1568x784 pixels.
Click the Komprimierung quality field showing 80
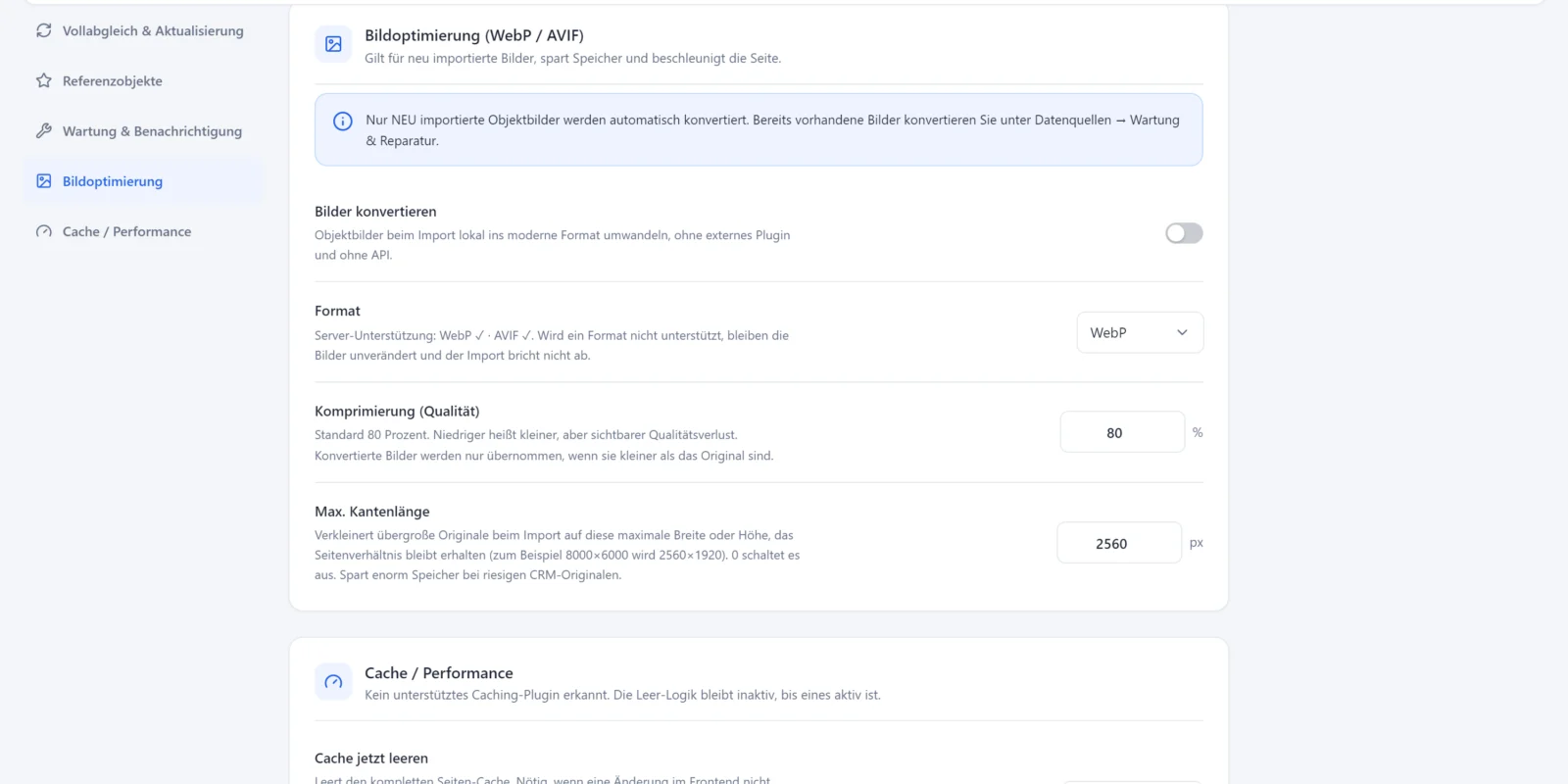(1122, 432)
